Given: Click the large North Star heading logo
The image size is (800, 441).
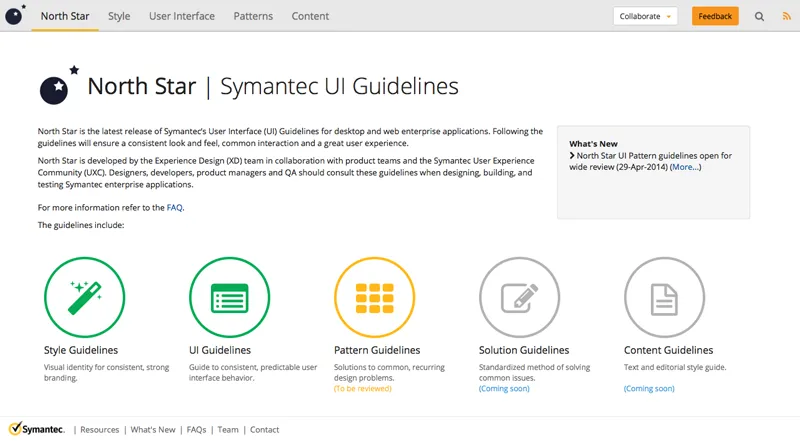Looking at the screenshot, I should (x=59, y=85).
